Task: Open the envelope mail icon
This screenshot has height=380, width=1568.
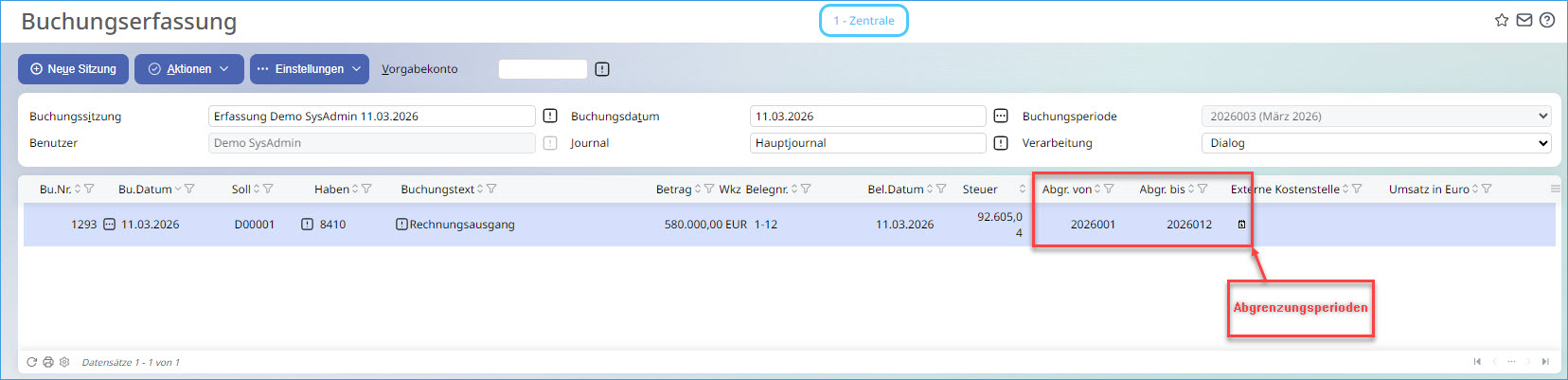Action: click(1524, 20)
